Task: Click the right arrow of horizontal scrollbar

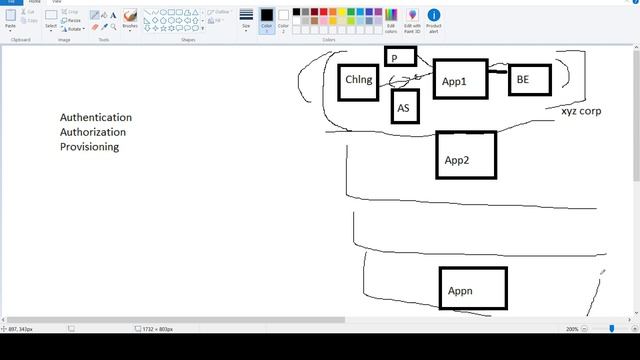Action: point(629,320)
